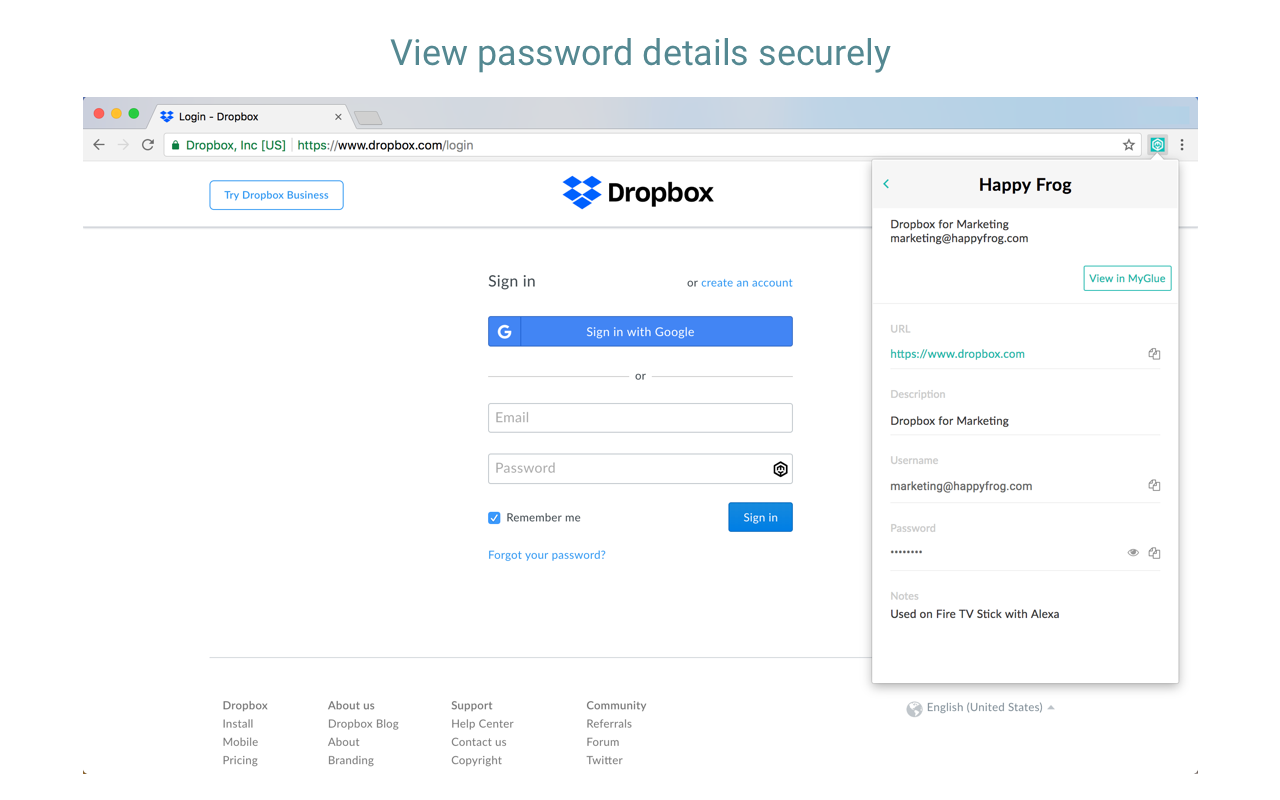Open the Chrome three-dot menu
Image resolution: width=1280 pixels, height=800 pixels.
(x=1182, y=144)
